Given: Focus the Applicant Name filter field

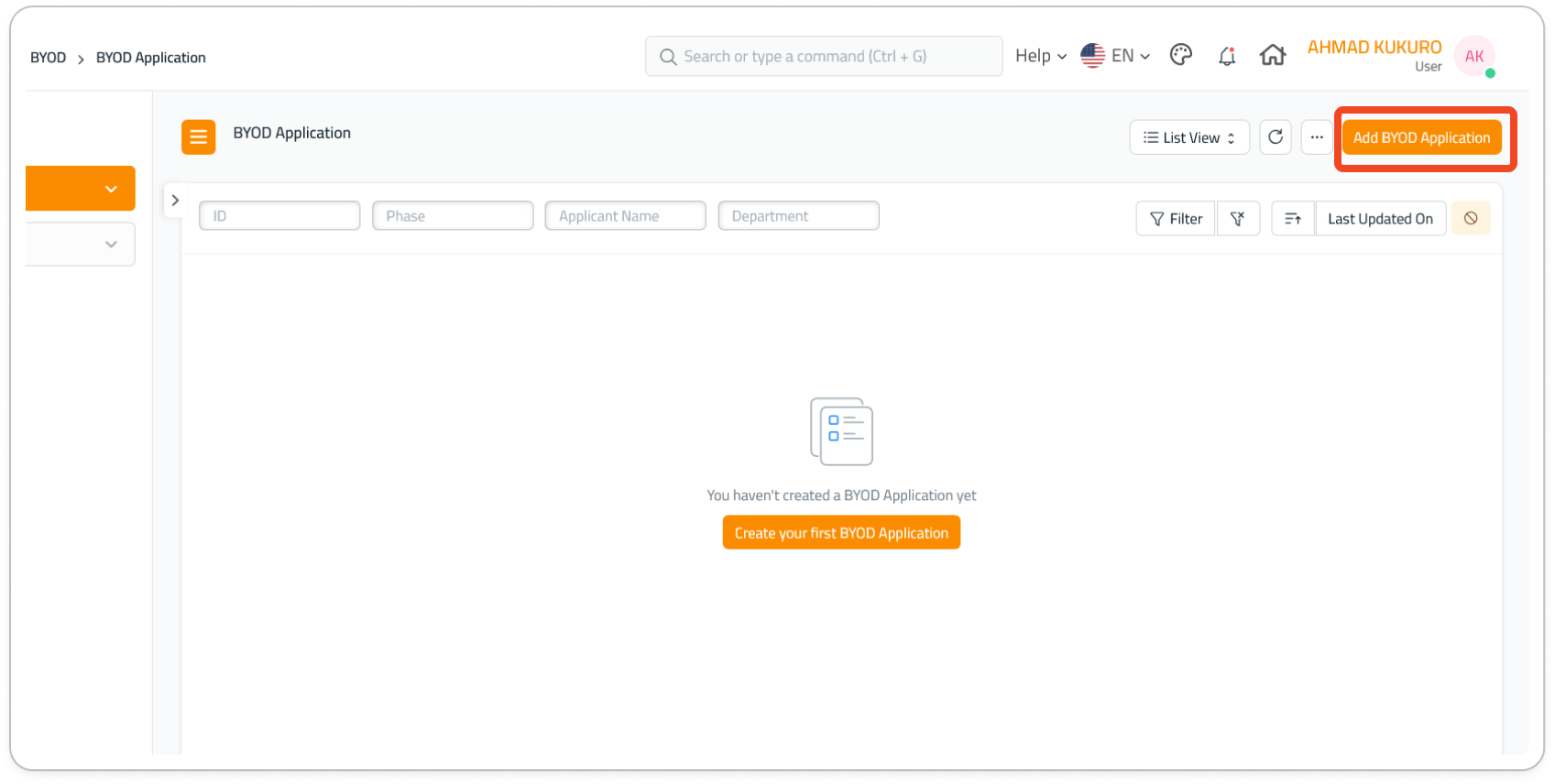Looking at the screenshot, I should click(x=625, y=216).
